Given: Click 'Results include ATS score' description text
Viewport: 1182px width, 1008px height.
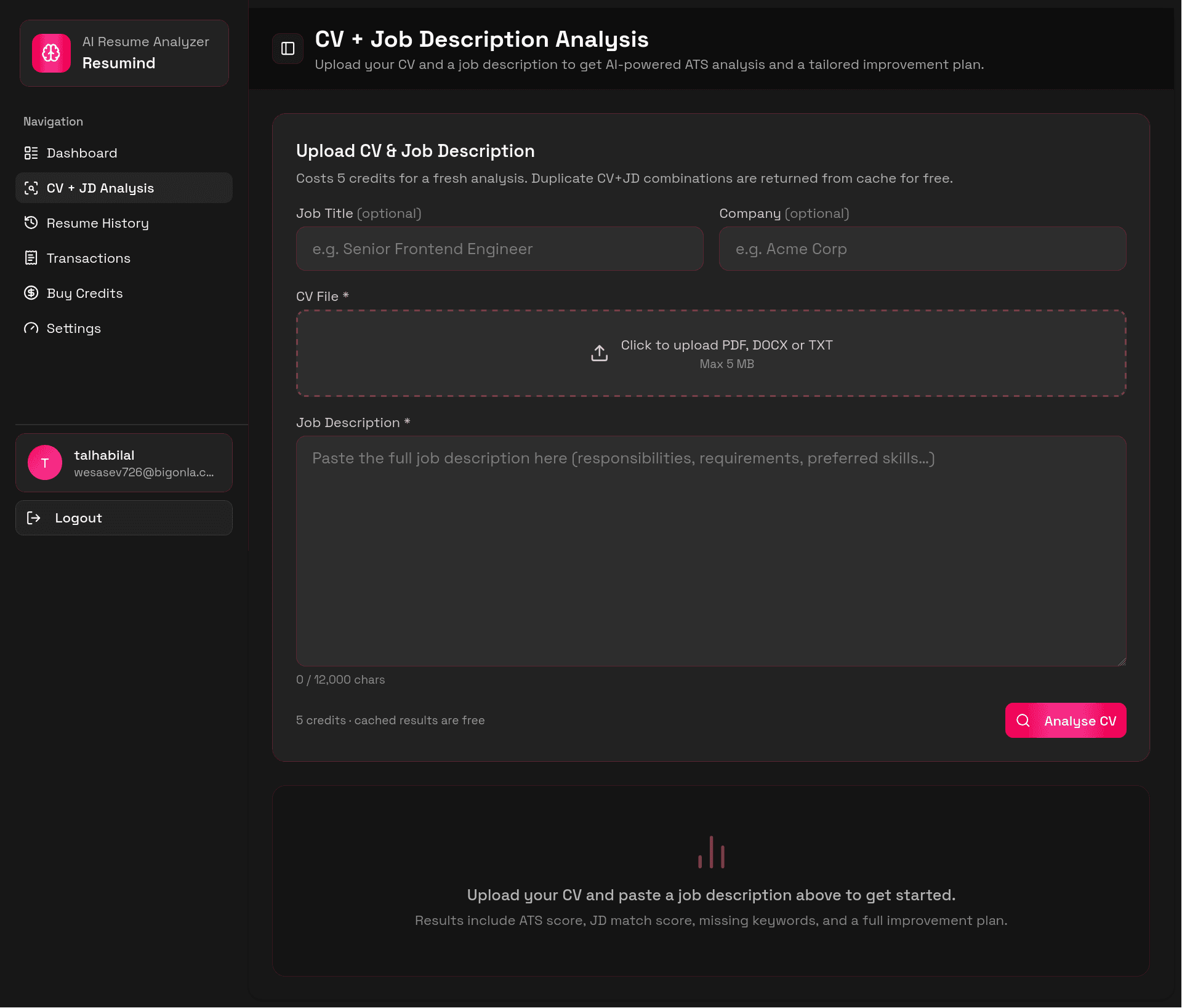Looking at the screenshot, I should 711,921.
